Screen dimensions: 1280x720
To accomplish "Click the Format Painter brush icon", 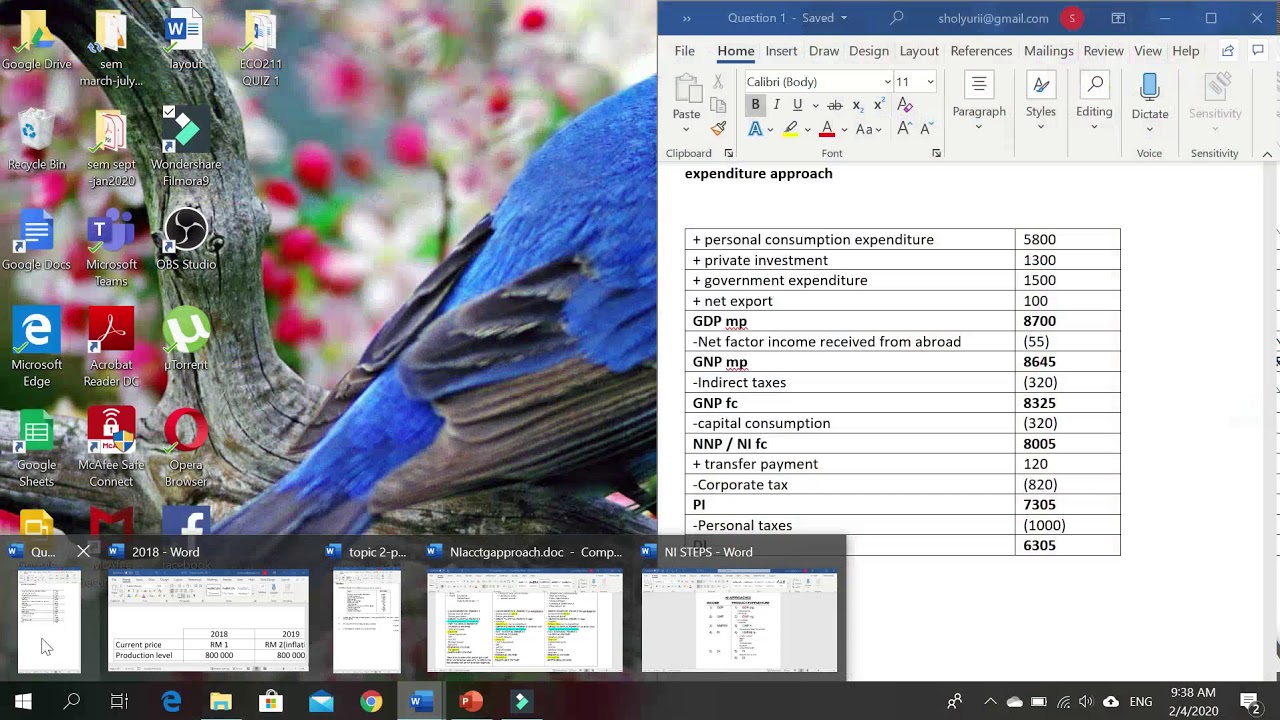I will click(718, 129).
